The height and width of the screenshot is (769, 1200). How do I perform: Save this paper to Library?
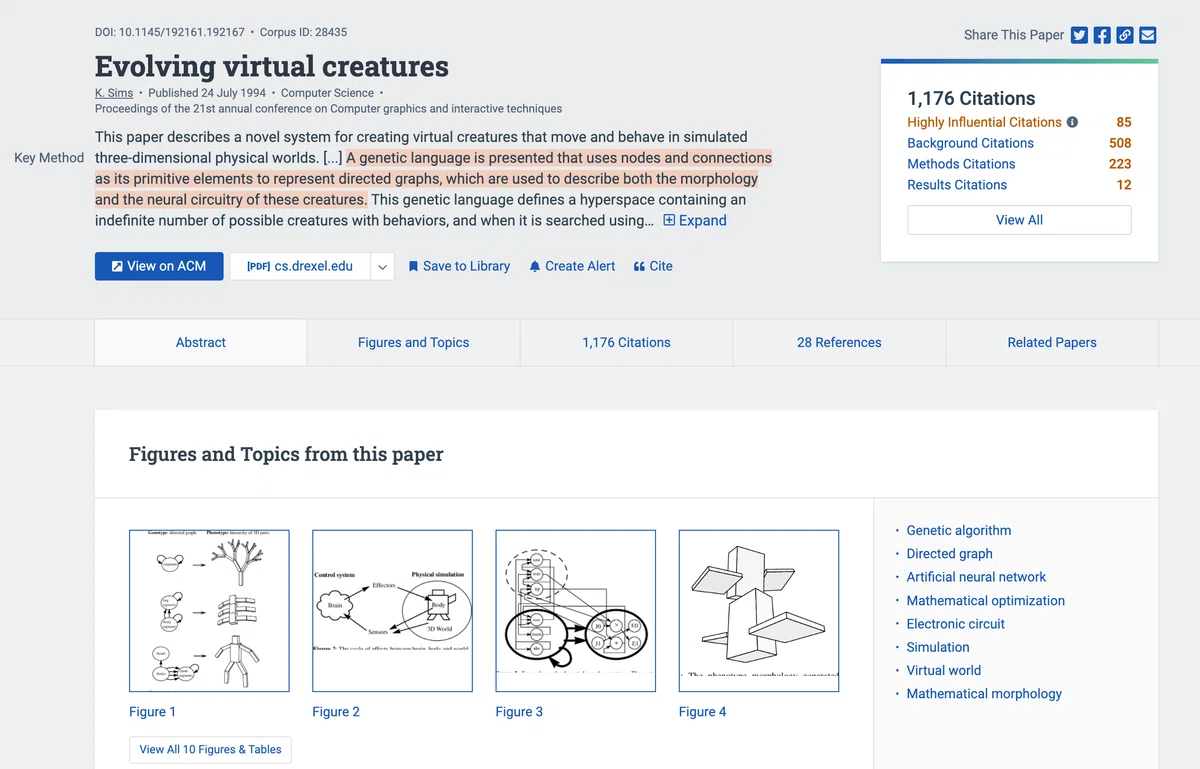point(459,266)
